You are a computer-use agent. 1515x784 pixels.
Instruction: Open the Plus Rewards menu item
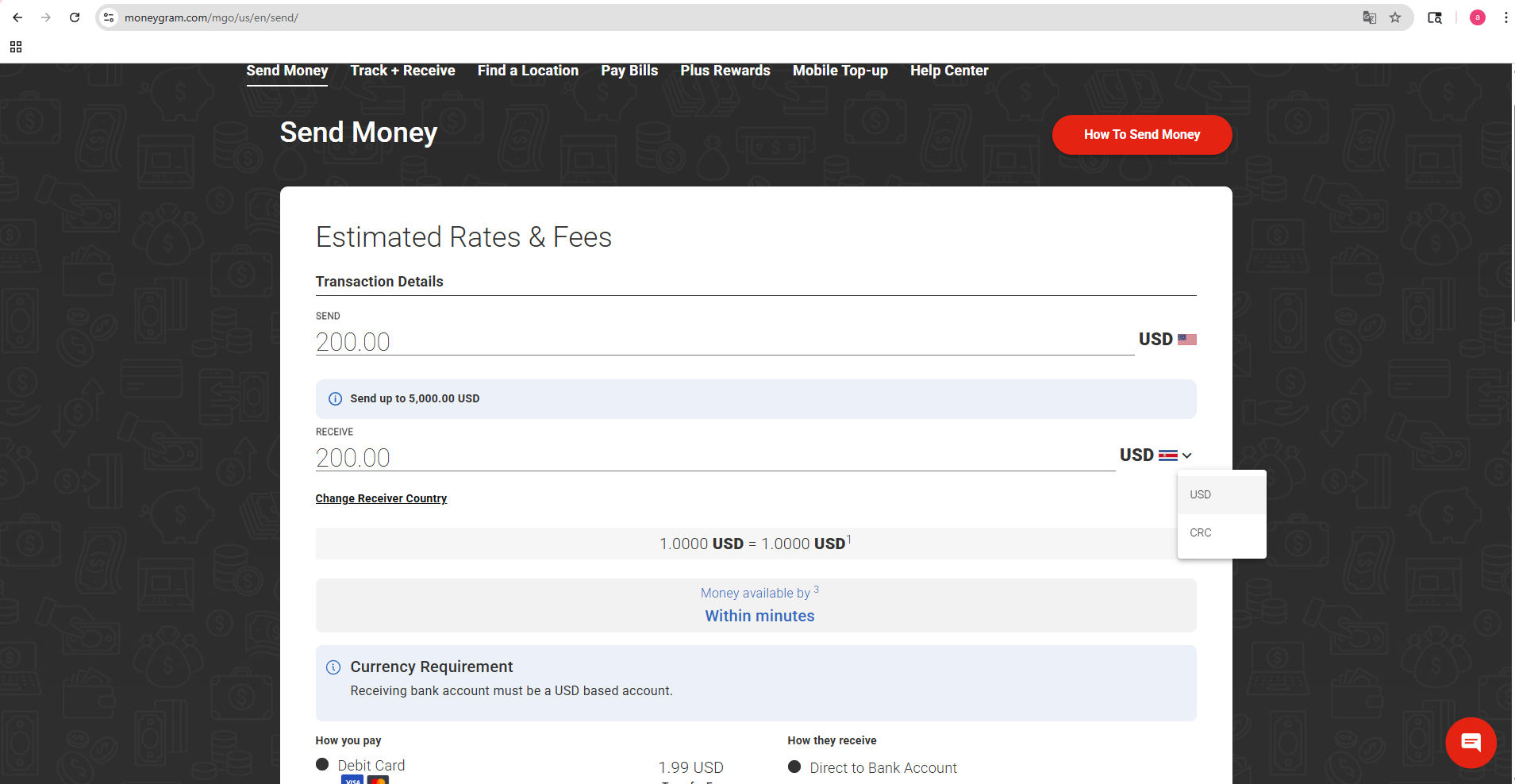[x=725, y=71]
